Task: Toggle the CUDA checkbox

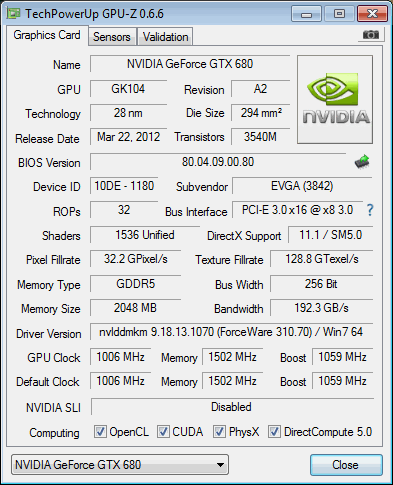Action: tap(163, 431)
